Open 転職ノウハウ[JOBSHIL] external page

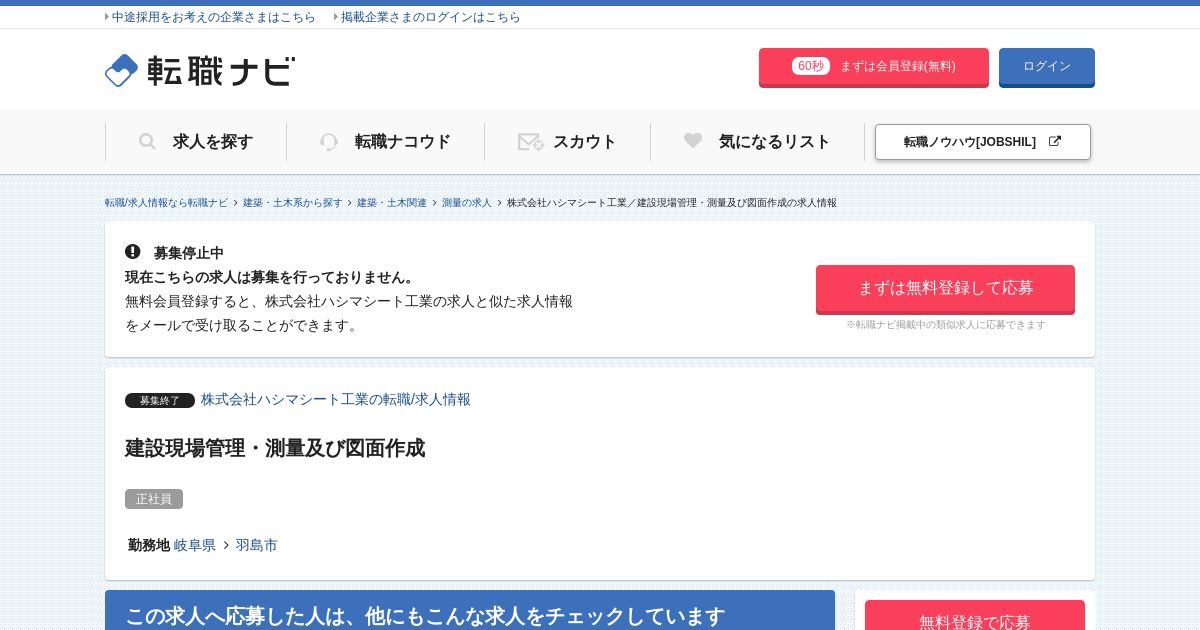point(983,142)
